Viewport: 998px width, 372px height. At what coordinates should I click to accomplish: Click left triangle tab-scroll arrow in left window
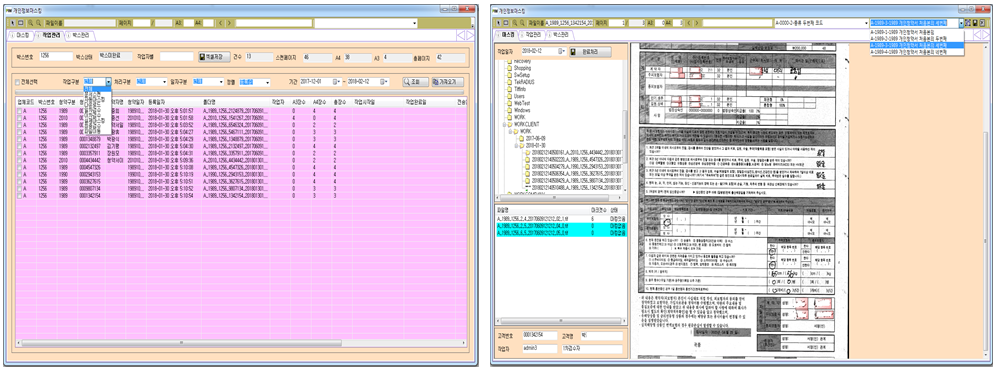460,35
